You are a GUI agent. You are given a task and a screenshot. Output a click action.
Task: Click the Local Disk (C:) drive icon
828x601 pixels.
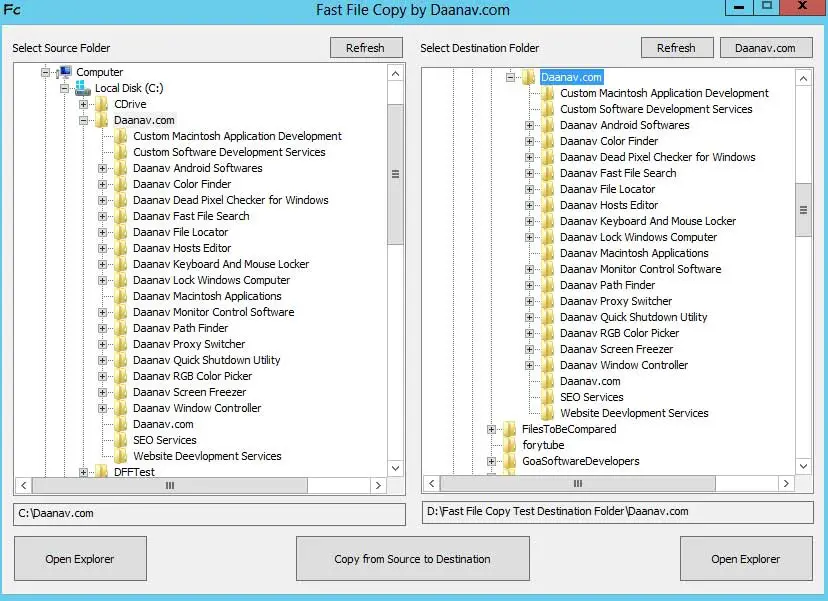tap(83, 88)
